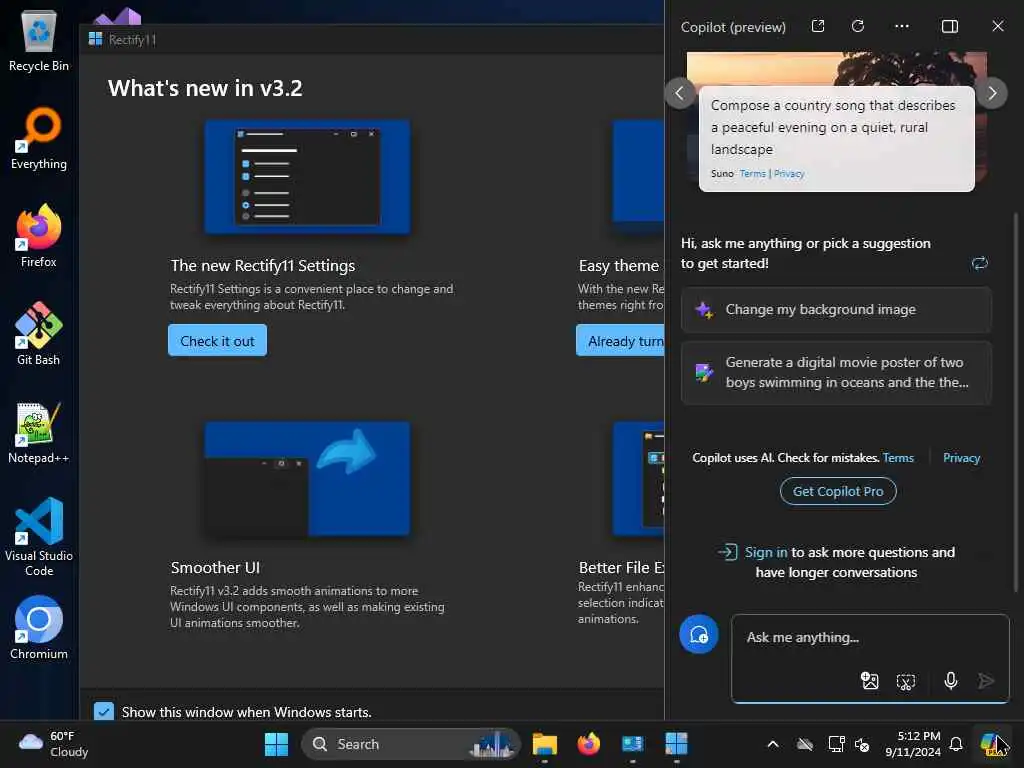Open Copilot Terms link near disclaimer

click(x=898, y=458)
